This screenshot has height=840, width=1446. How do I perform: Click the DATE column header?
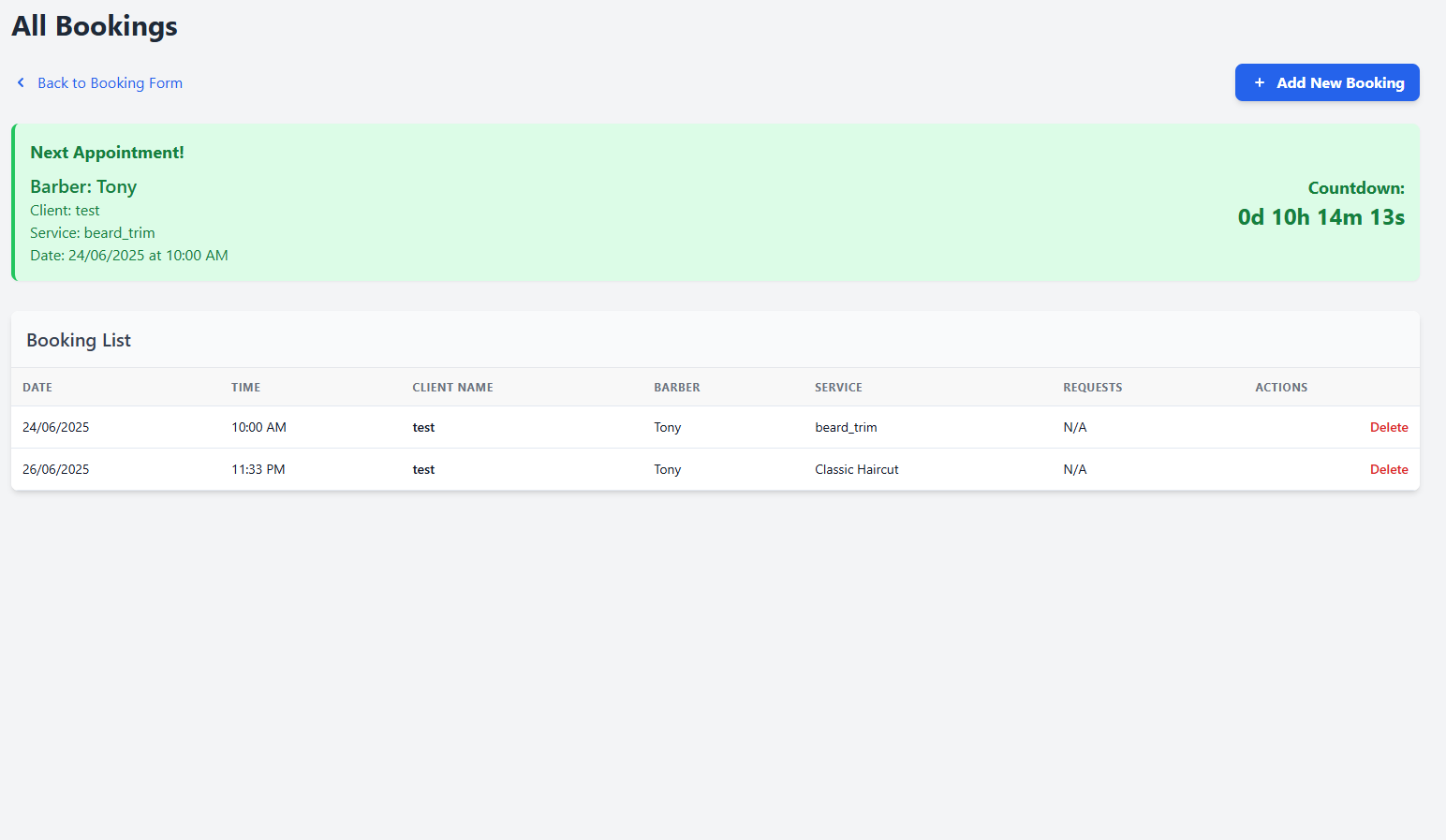point(37,388)
